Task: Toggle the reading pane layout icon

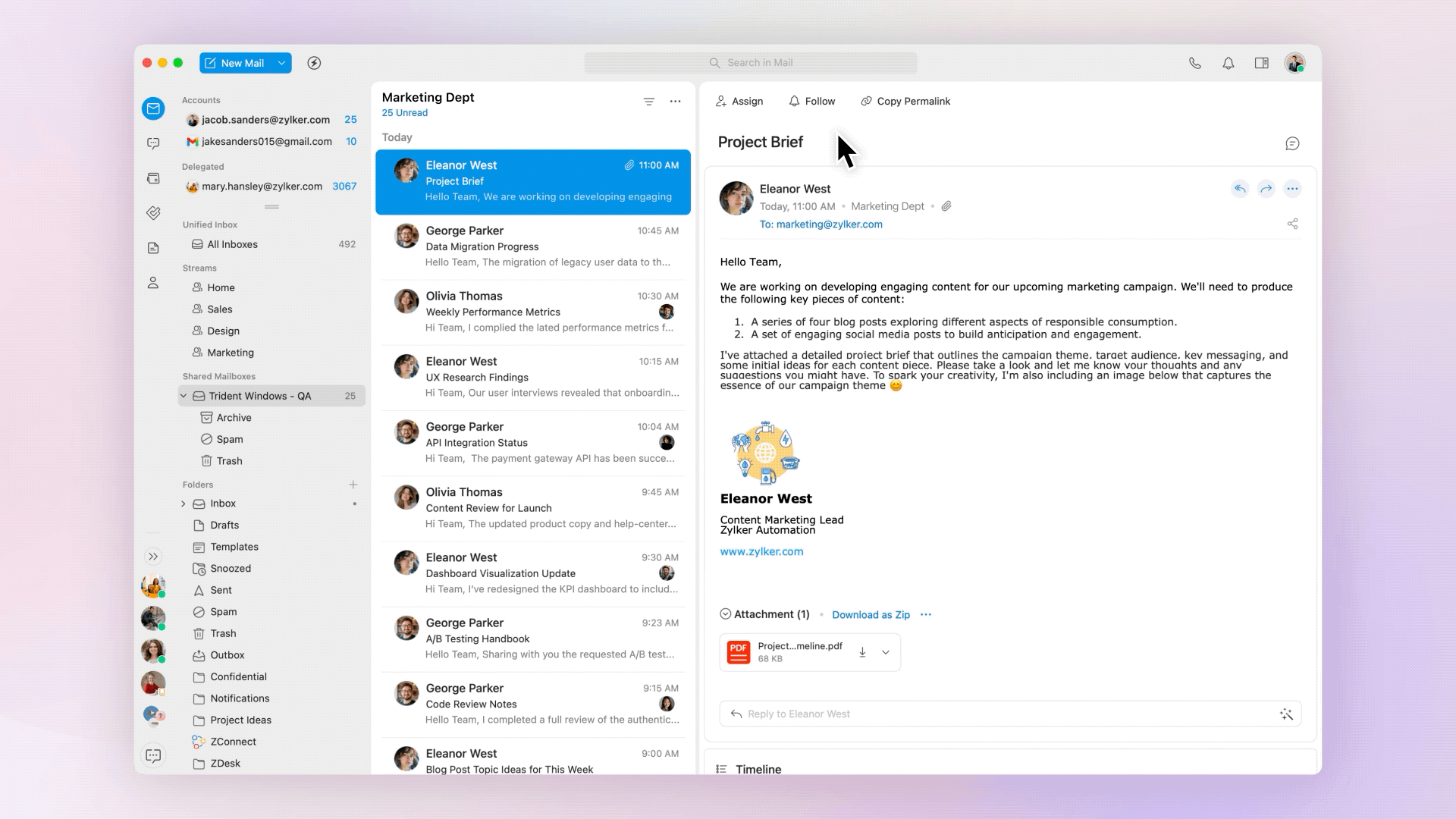Action: (1261, 63)
